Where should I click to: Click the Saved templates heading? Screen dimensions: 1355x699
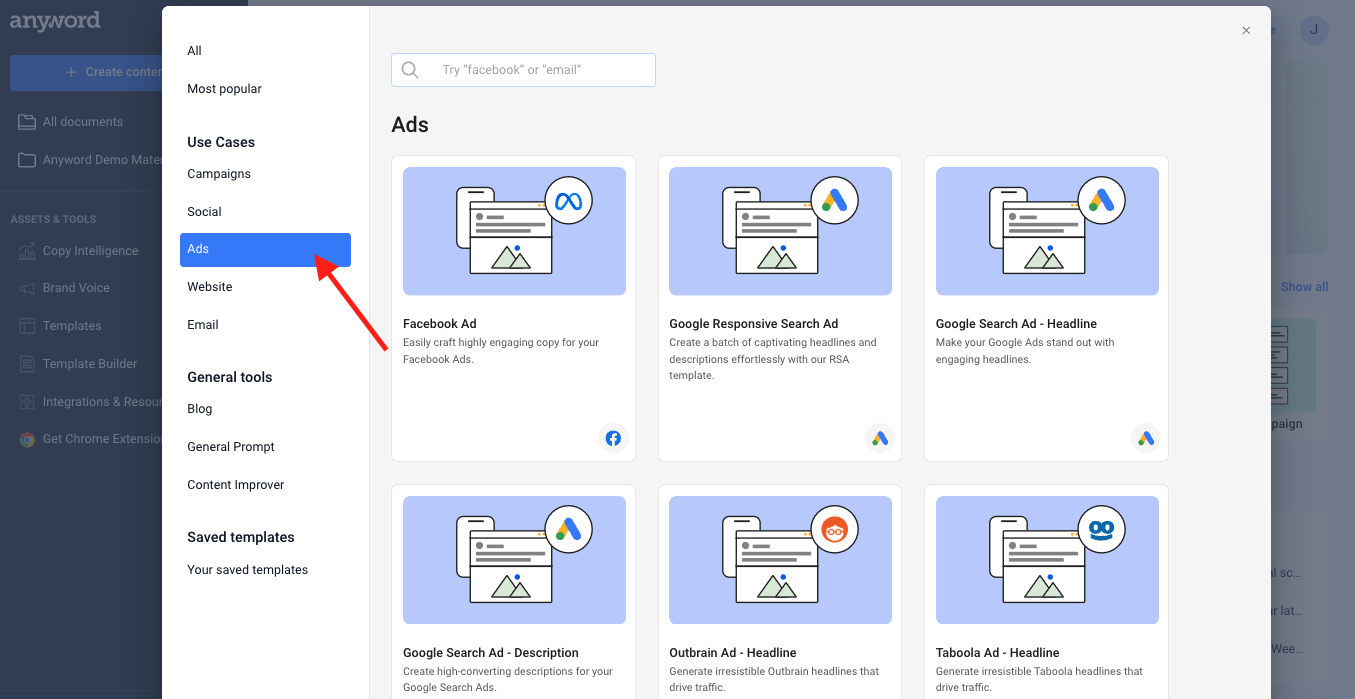pyautogui.click(x=241, y=537)
